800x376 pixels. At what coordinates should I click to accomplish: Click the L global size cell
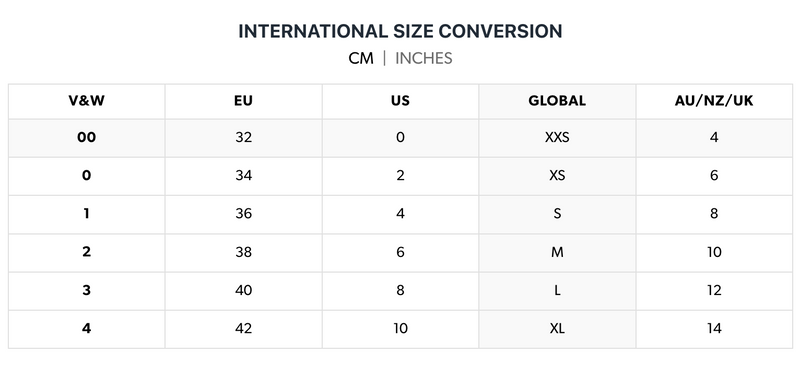pos(557,291)
